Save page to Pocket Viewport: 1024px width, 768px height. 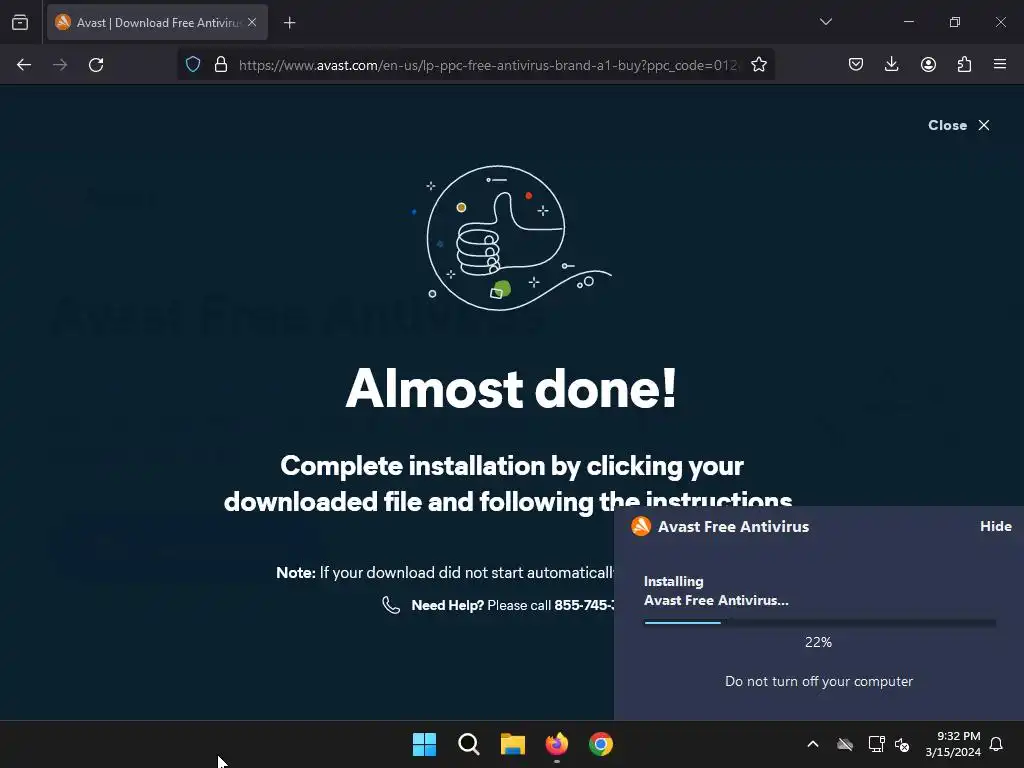(856, 64)
